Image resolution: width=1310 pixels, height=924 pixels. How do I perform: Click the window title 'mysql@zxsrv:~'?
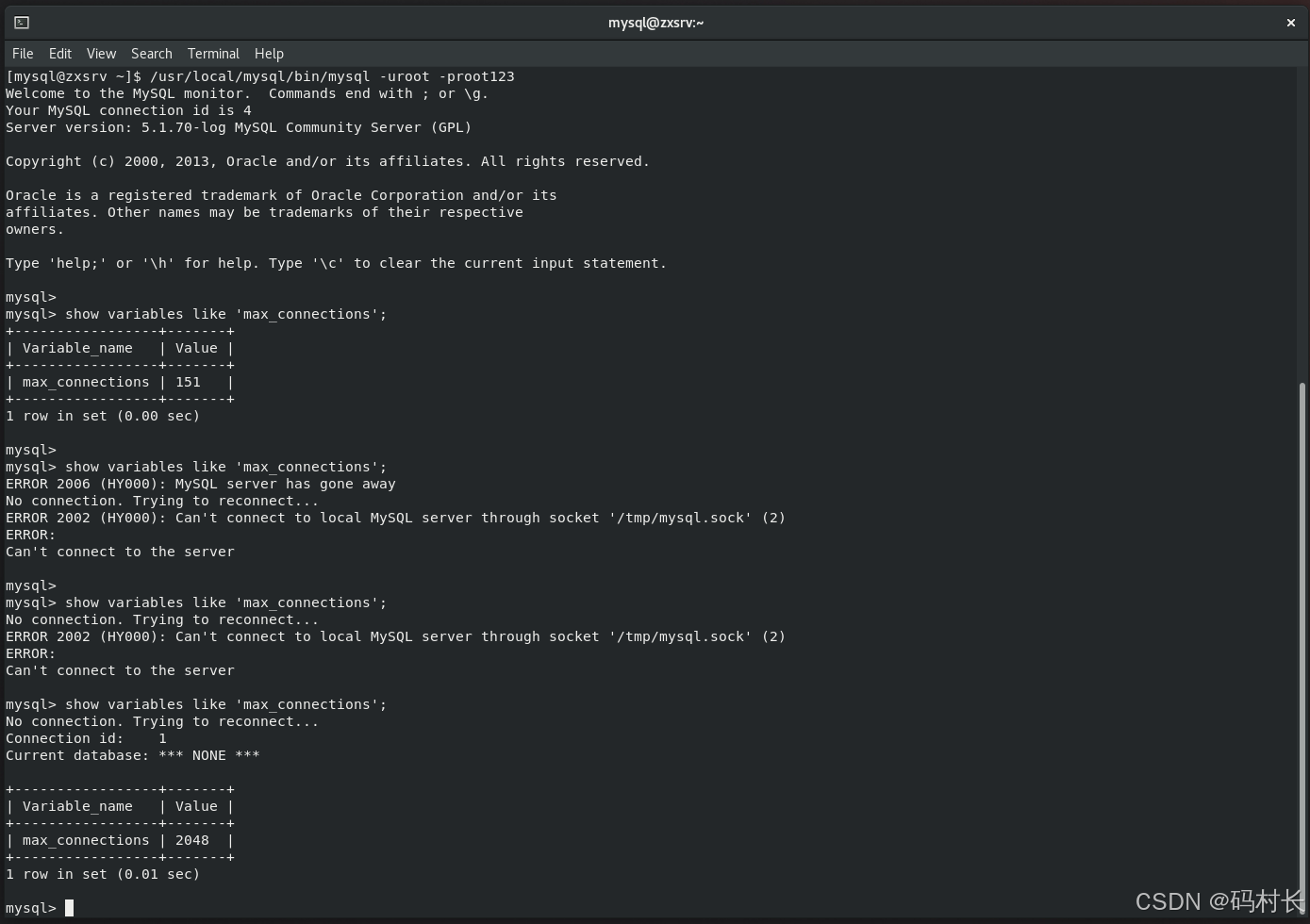[x=655, y=23]
